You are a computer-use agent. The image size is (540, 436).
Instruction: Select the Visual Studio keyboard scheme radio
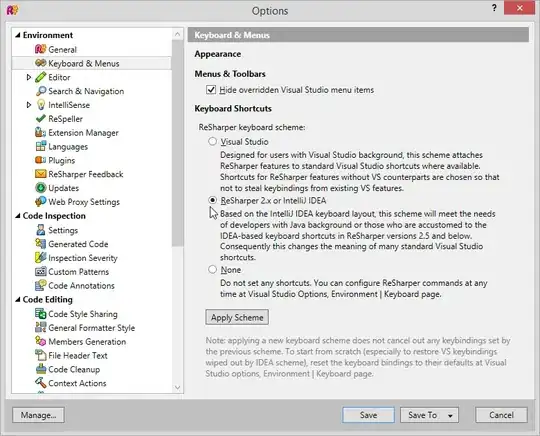tap(212, 142)
